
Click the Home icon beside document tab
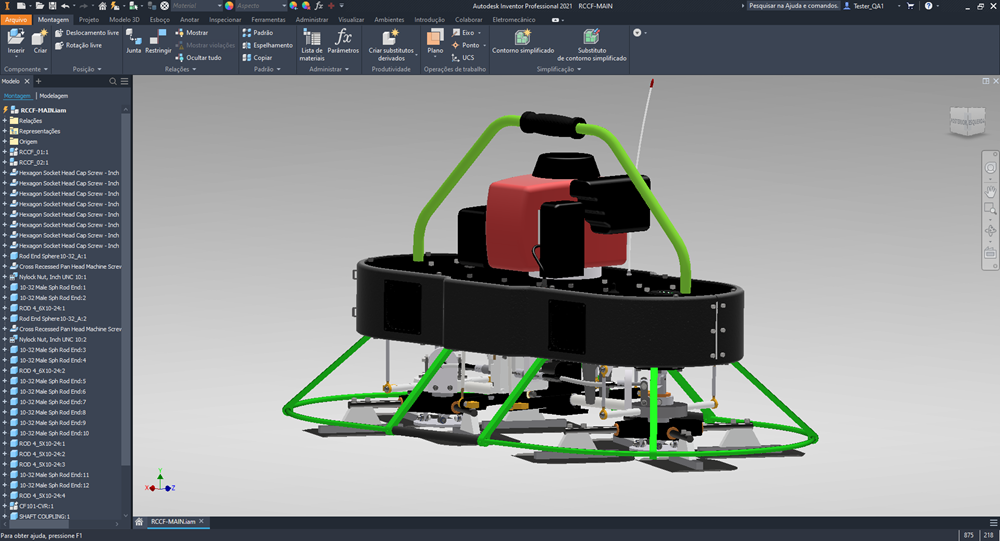[139, 522]
